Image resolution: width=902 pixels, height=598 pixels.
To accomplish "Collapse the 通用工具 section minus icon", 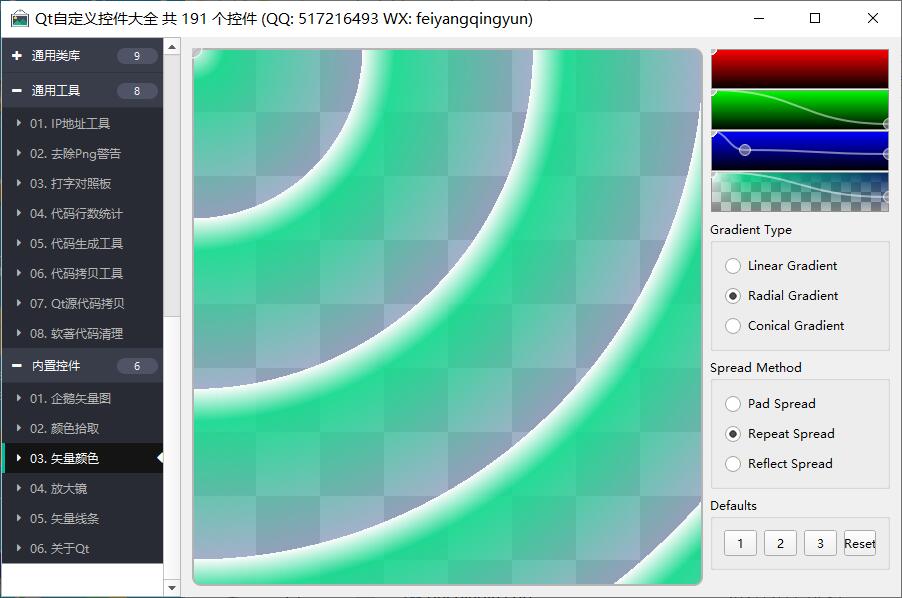I will pyautogui.click(x=16, y=91).
